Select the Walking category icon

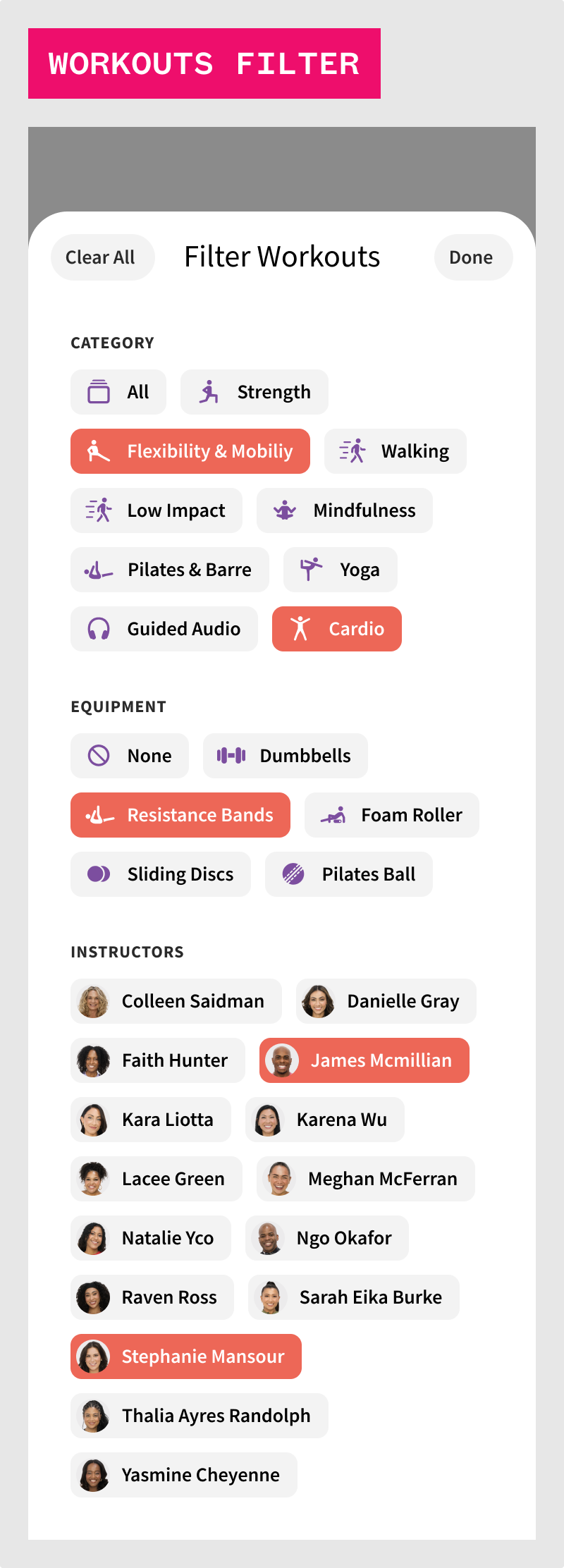coord(352,451)
